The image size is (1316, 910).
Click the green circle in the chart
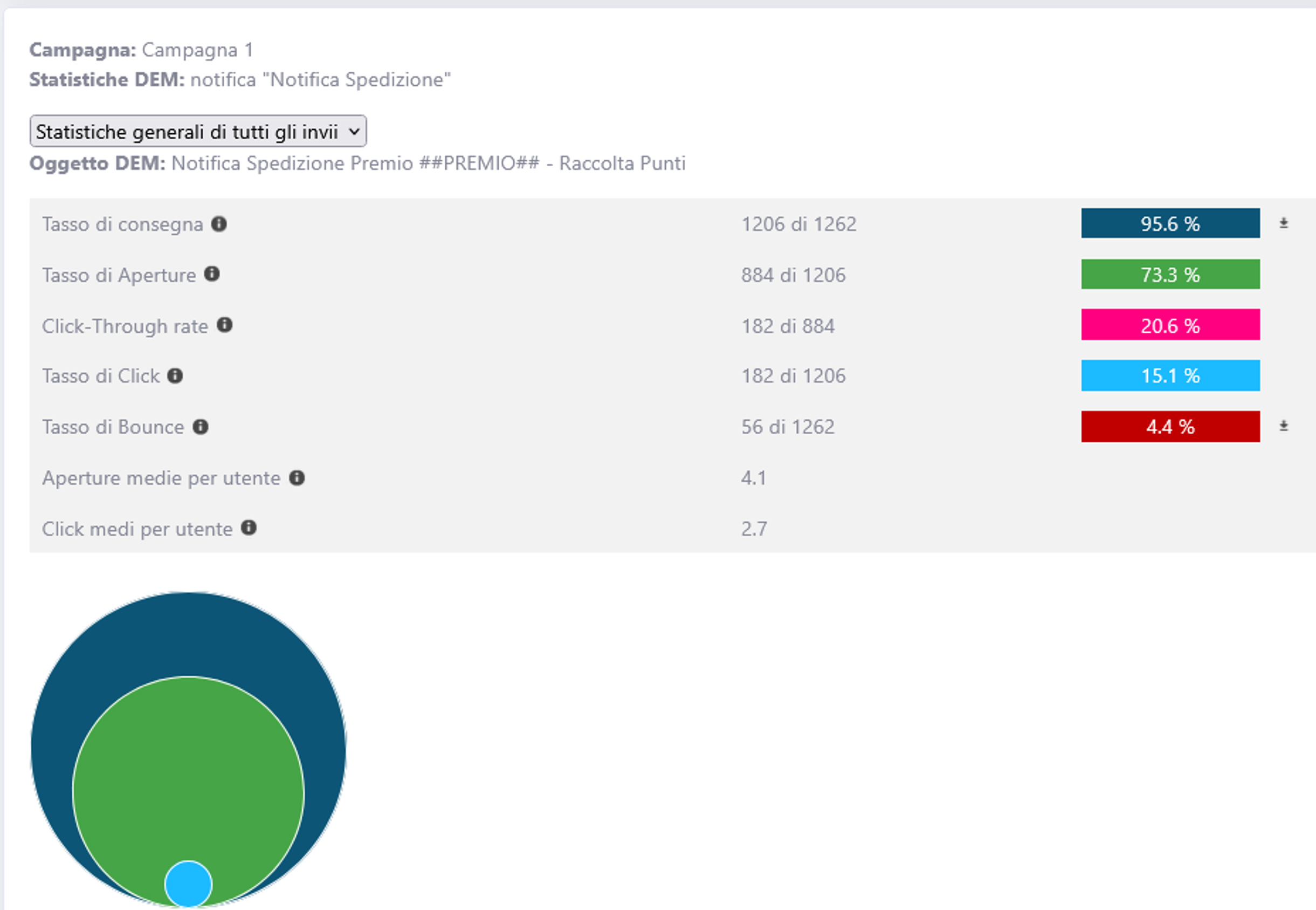[188, 770]
